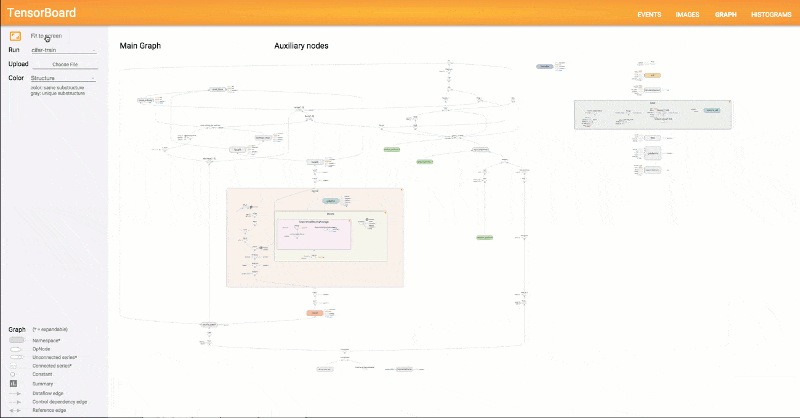
Task: Click the Fit to screen icon
Action: pyautogui.click(x=16, y=37)
